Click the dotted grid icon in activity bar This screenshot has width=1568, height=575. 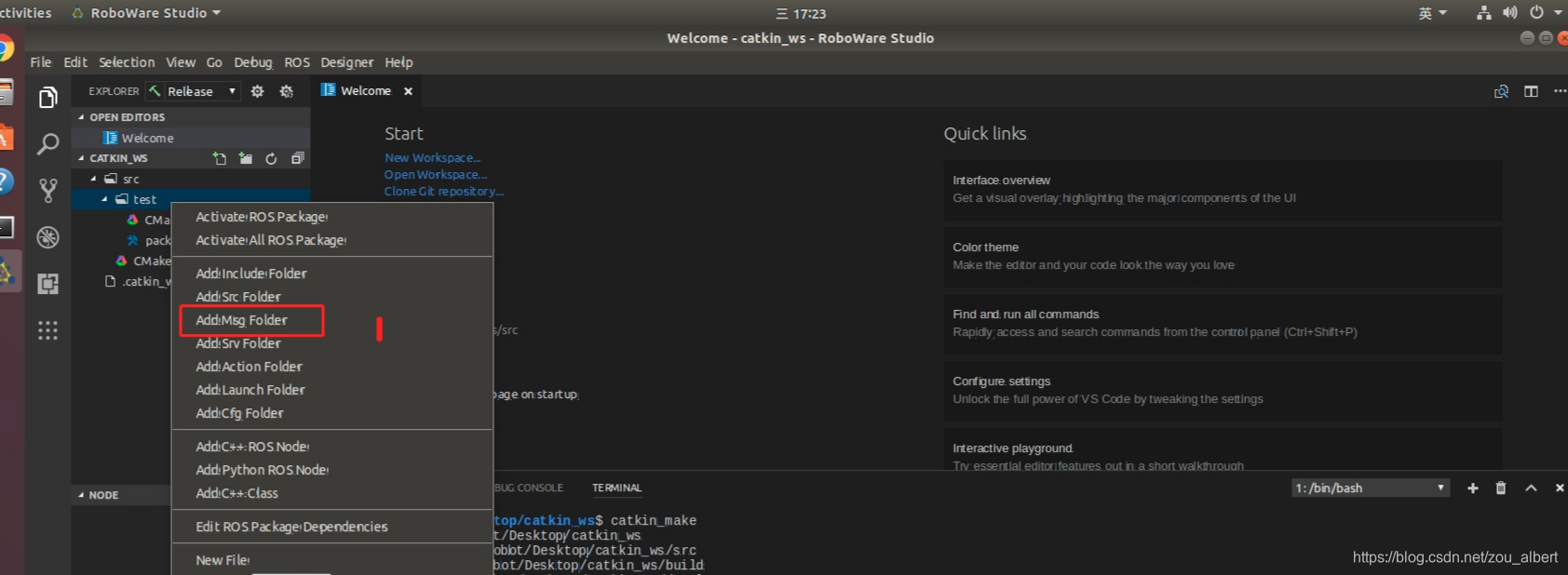click(x=48, y=330)
